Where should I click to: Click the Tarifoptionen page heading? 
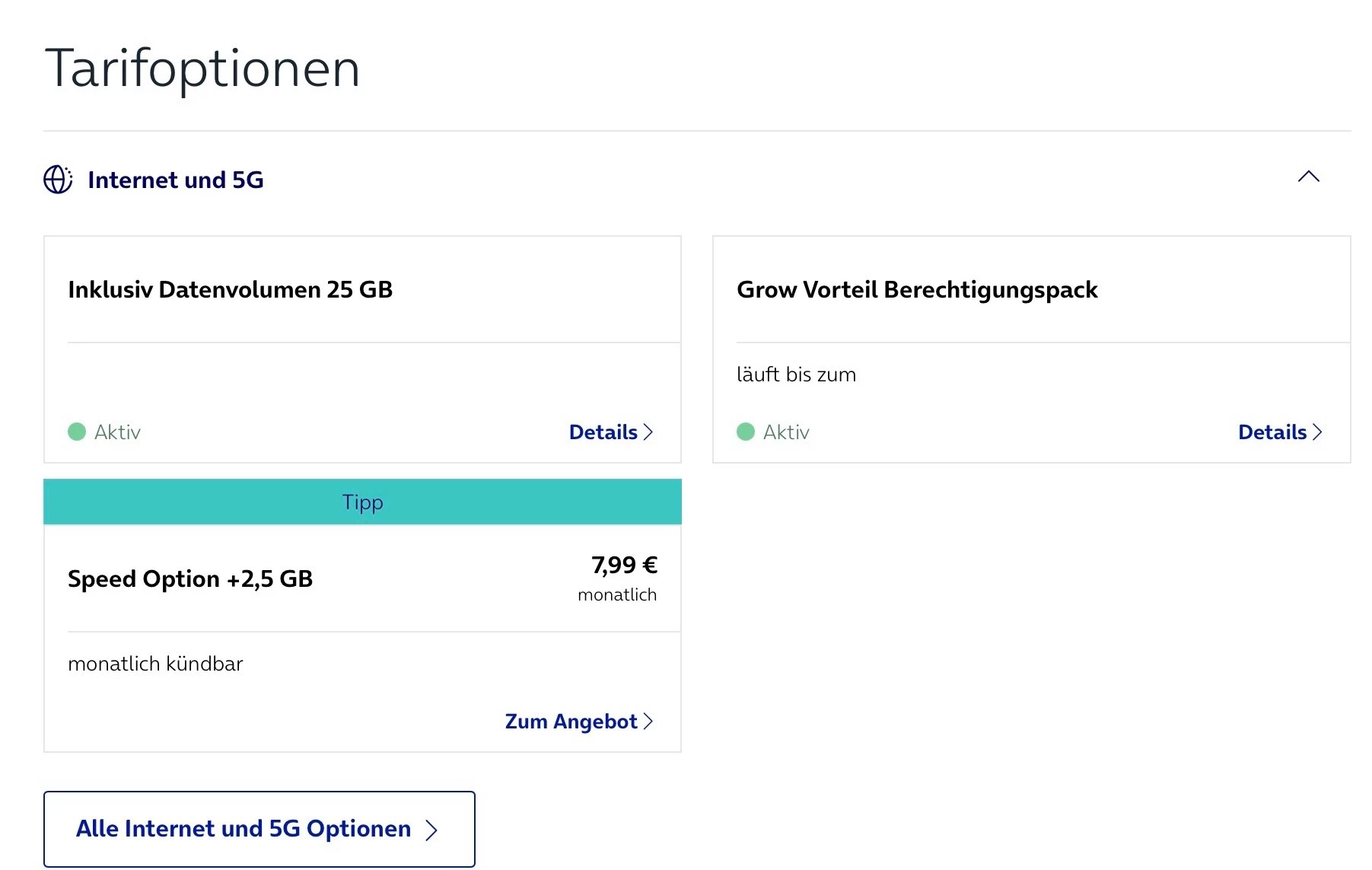pos(202,69)
